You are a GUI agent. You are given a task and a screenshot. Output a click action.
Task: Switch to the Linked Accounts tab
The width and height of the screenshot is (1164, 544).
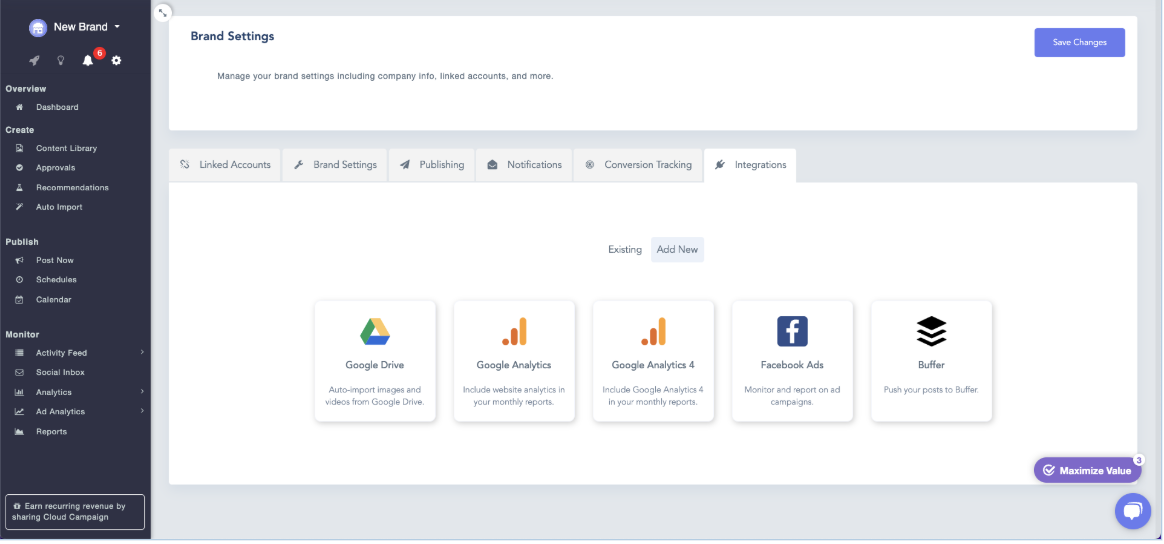coord(225,165)
